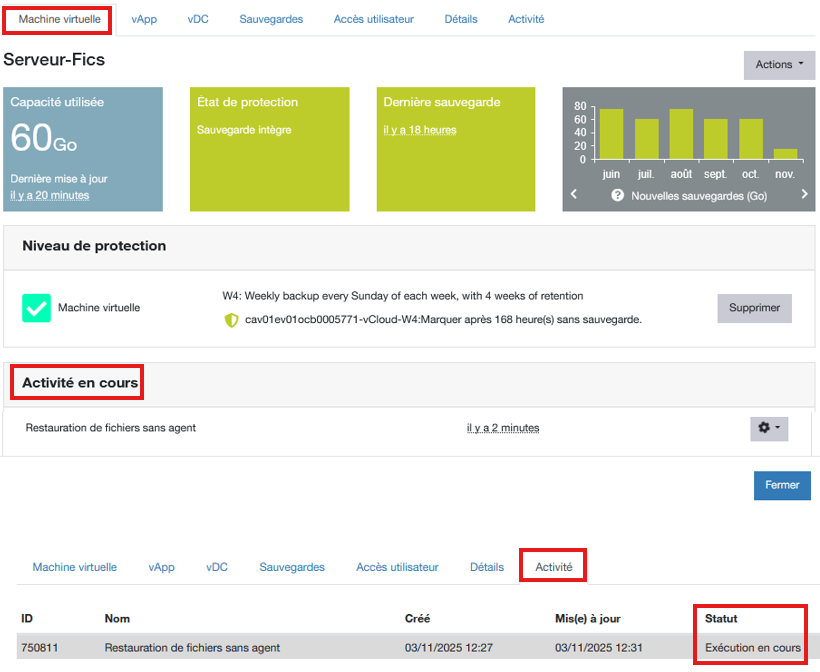
Task: Click the 'il y a 18 heures' link
Action: [420, 130]
